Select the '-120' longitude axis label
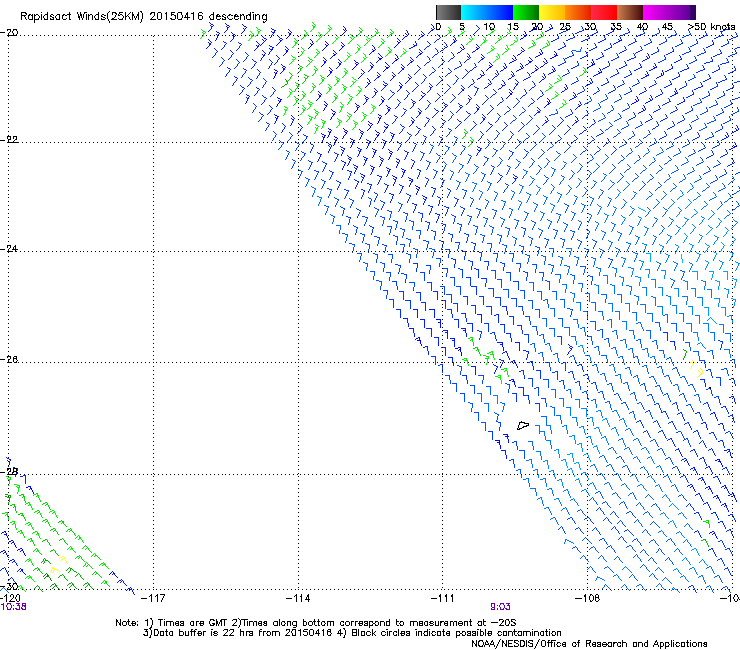The image size is (740, 650). 10,599
